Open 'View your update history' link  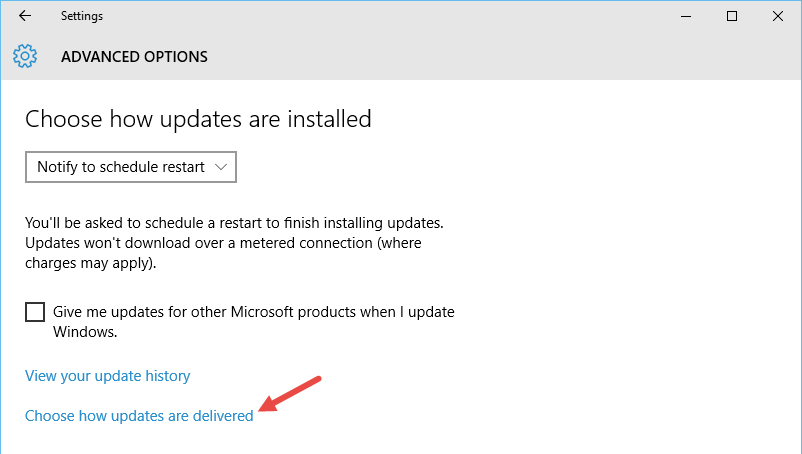pos(107,376)
